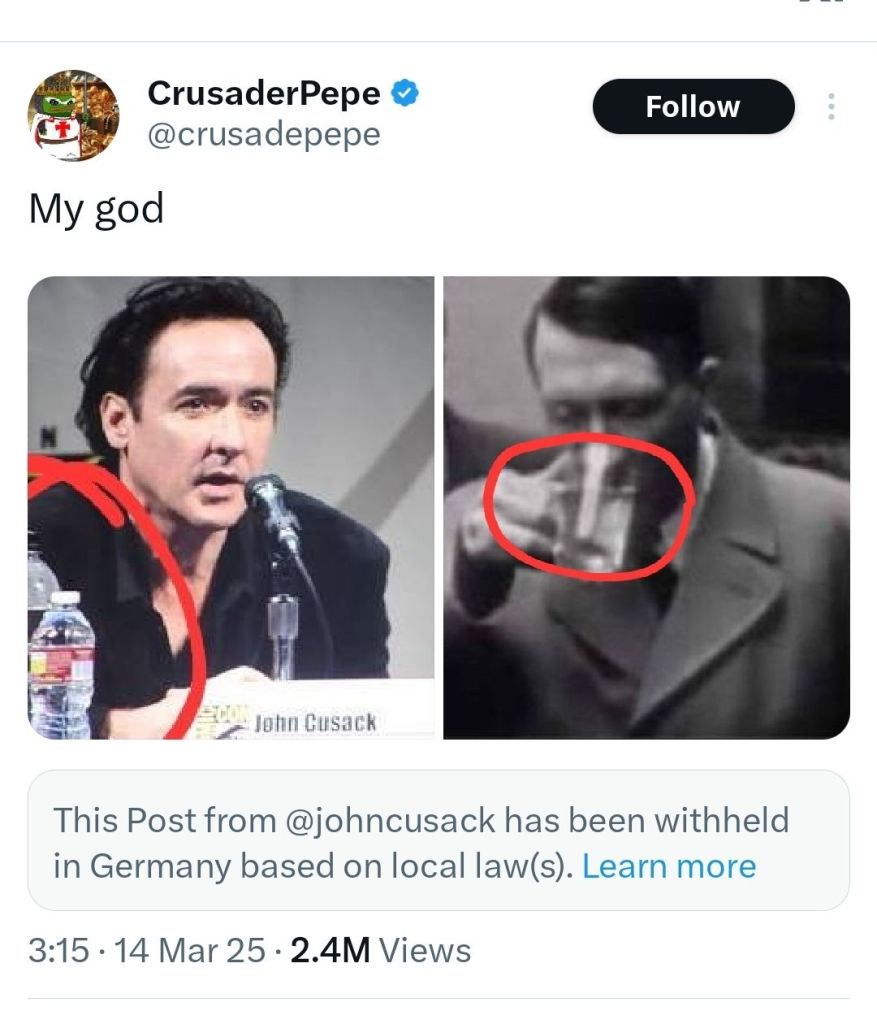Click the John Cusack name placard in photo
The height and width of the screenshot is (1024, 877).
click(314, 722)
